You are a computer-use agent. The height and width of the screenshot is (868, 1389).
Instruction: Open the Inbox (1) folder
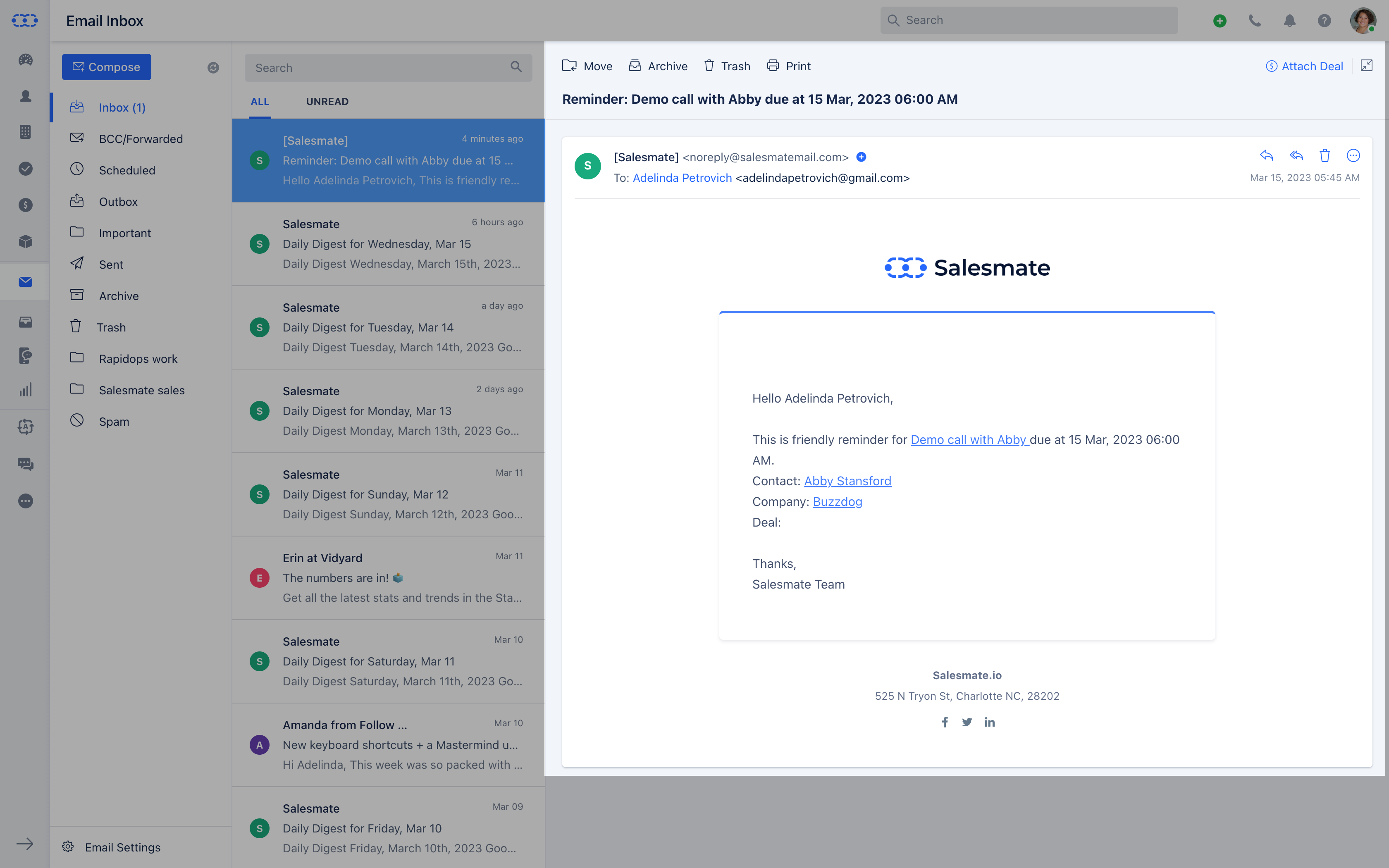point(141,107)
